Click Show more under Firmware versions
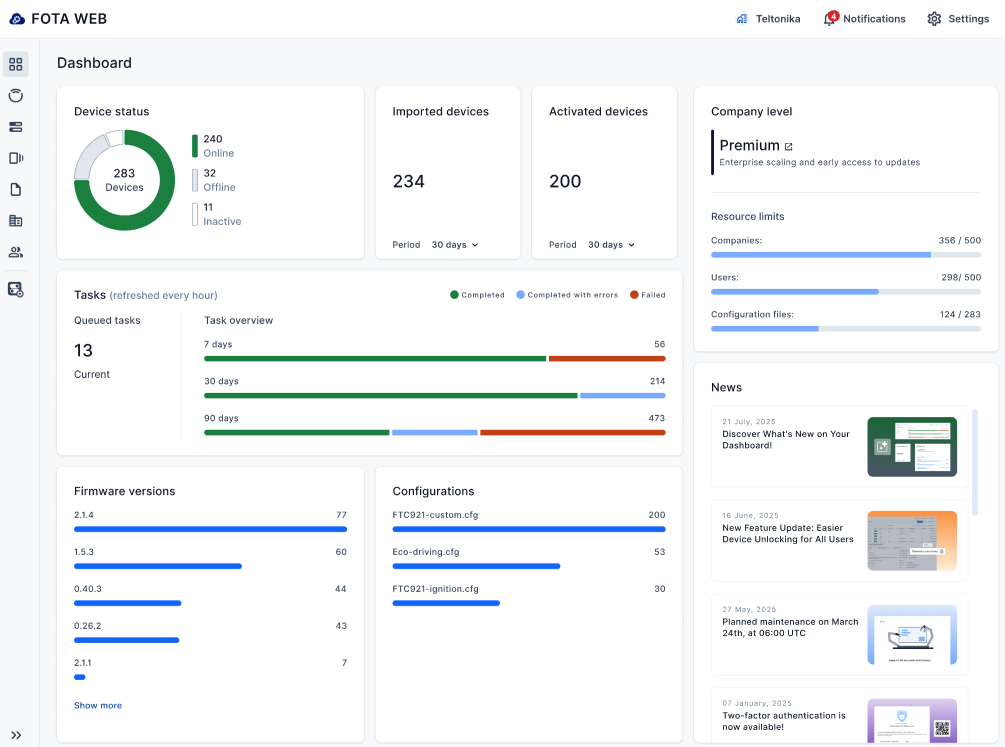This screenshot has width=1005, height=747. (x=98, y=705)
